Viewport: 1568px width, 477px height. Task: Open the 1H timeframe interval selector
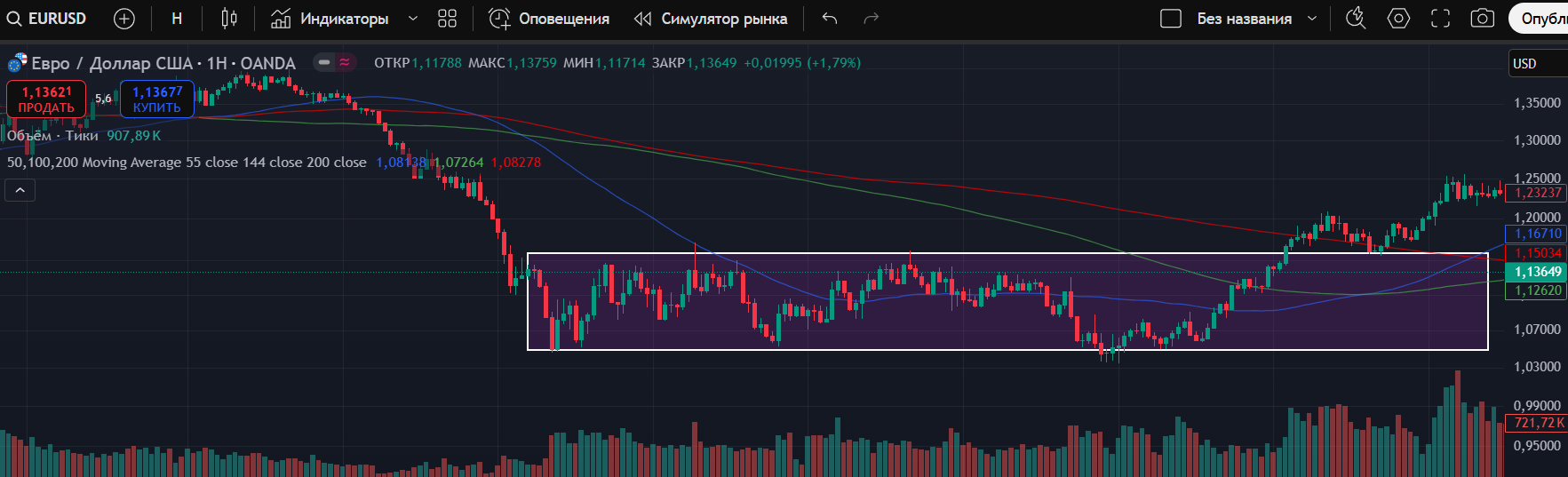pos(177,19)
